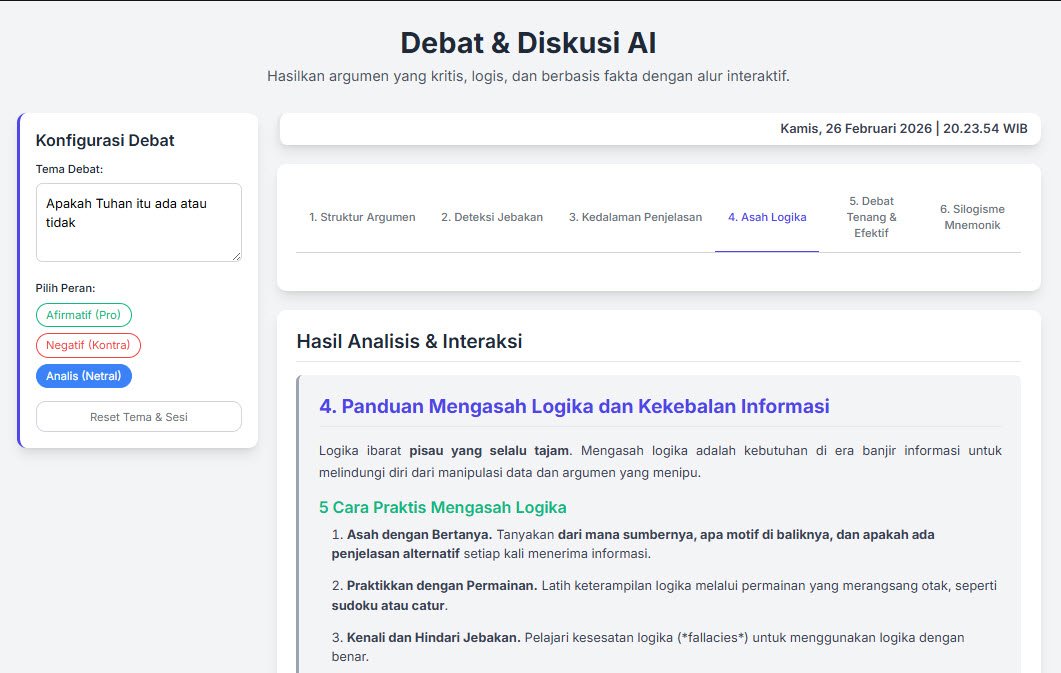Click paragraph mentioning pisau yang selalu tajam
The width and height of the screenshot is (1061, 673).
point(660,461)
